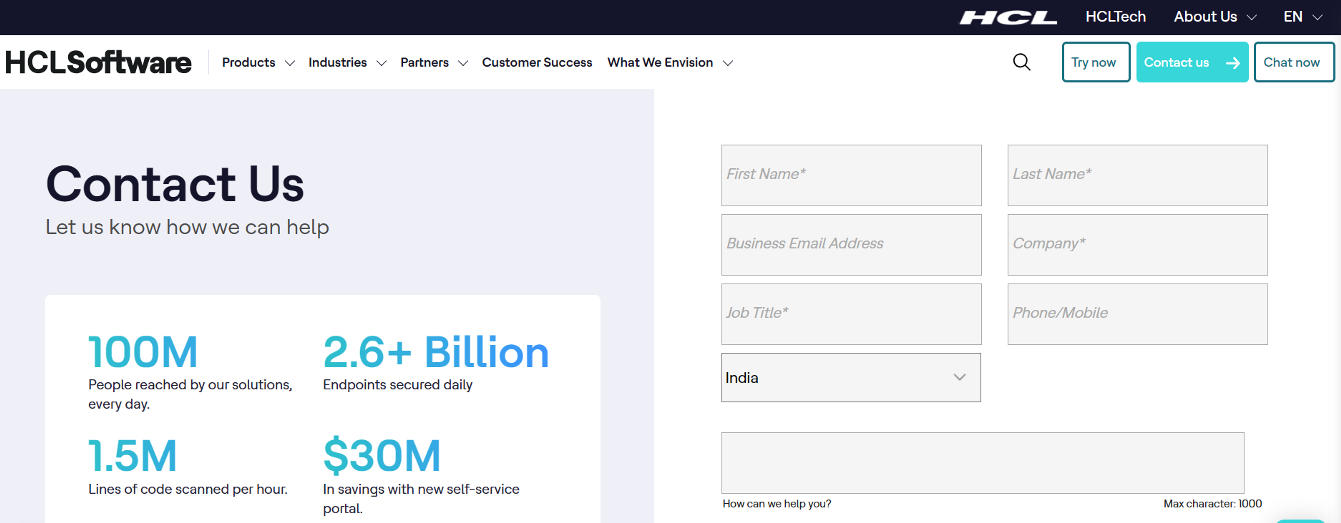Click the HCLTech link
1341x523 pixels.
1115,17
